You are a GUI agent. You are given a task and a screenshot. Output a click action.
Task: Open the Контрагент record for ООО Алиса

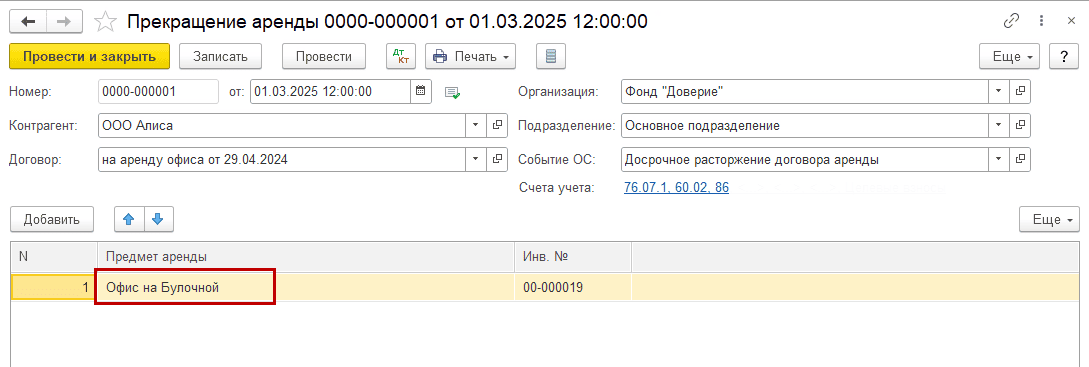(x=497, y=125)
